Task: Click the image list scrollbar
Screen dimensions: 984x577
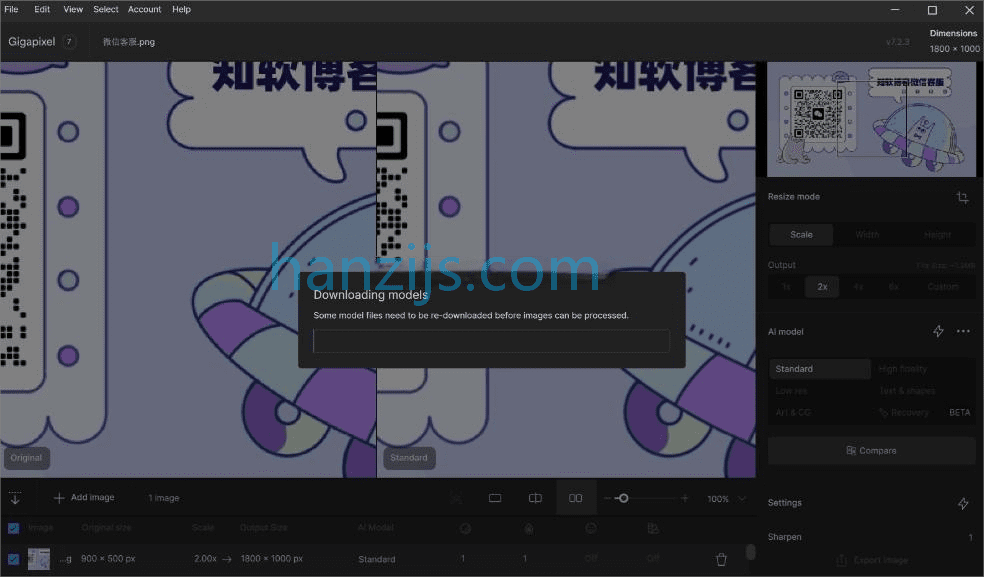Action: [751, 552]
